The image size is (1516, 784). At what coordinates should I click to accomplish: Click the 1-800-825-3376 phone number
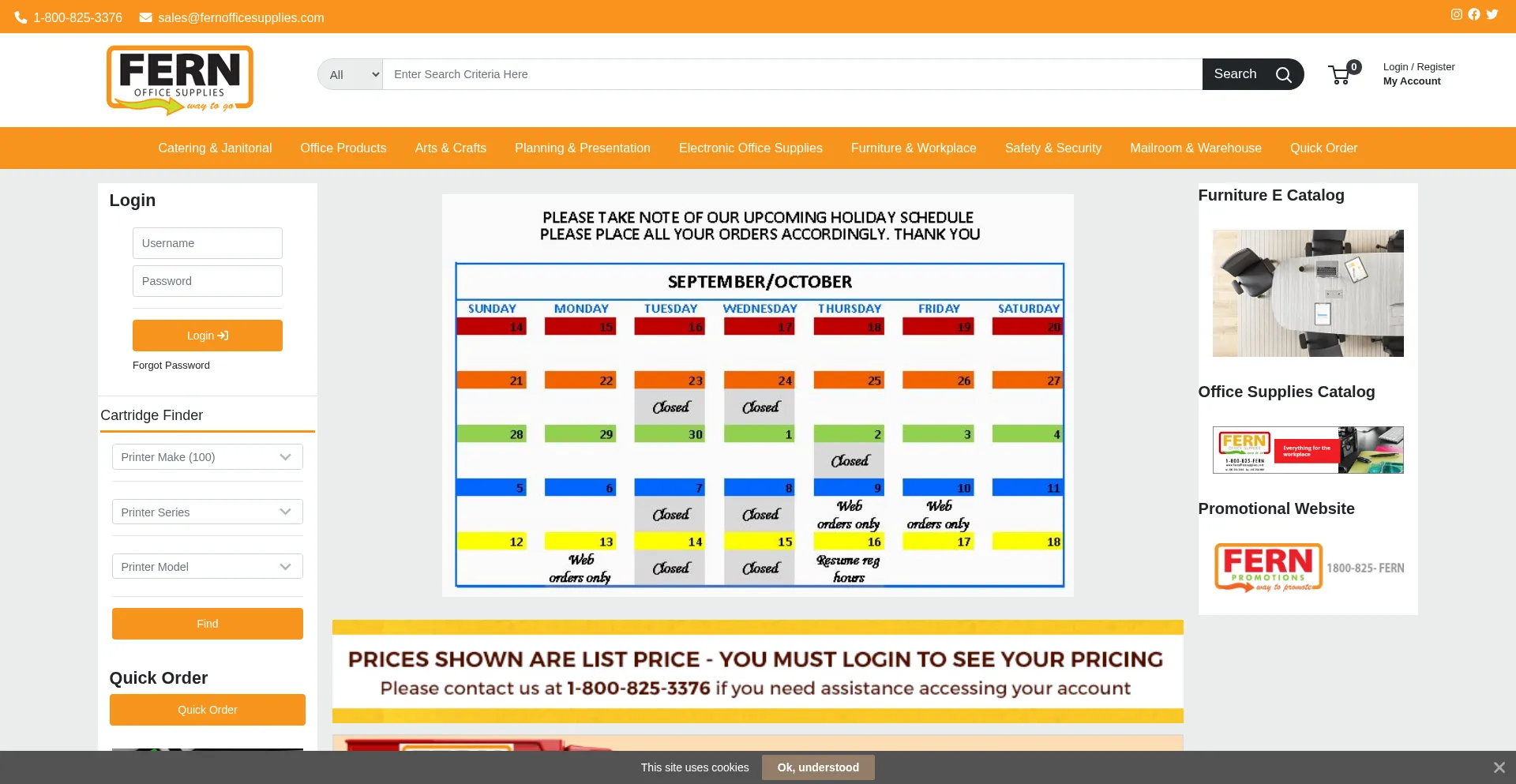coord(77,17)
